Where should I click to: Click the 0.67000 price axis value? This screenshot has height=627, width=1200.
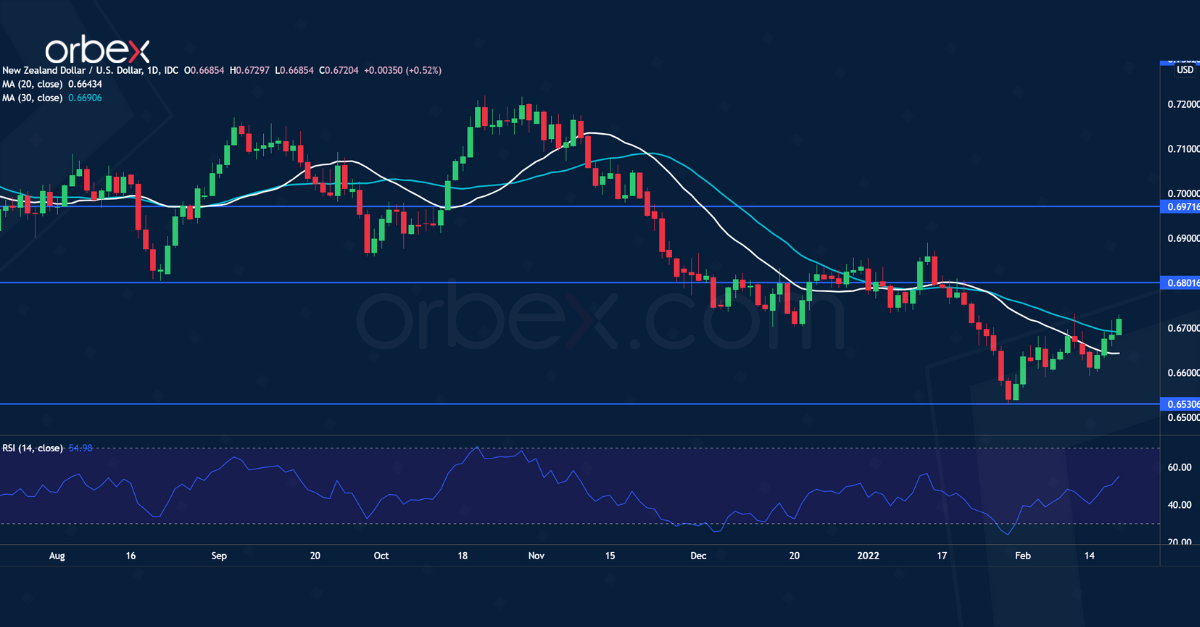[x=1183, y=328]
